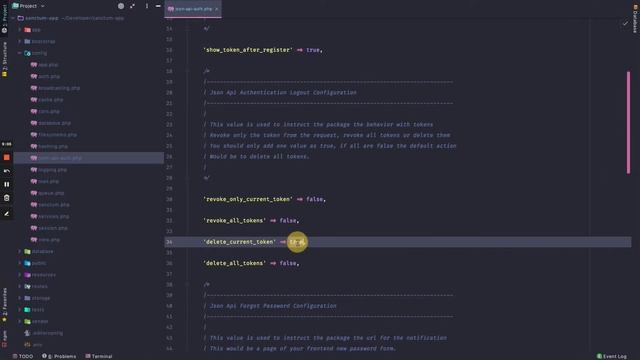Open database.php in the config folder
Screen dimensions: 640x360
pos(54,123)
